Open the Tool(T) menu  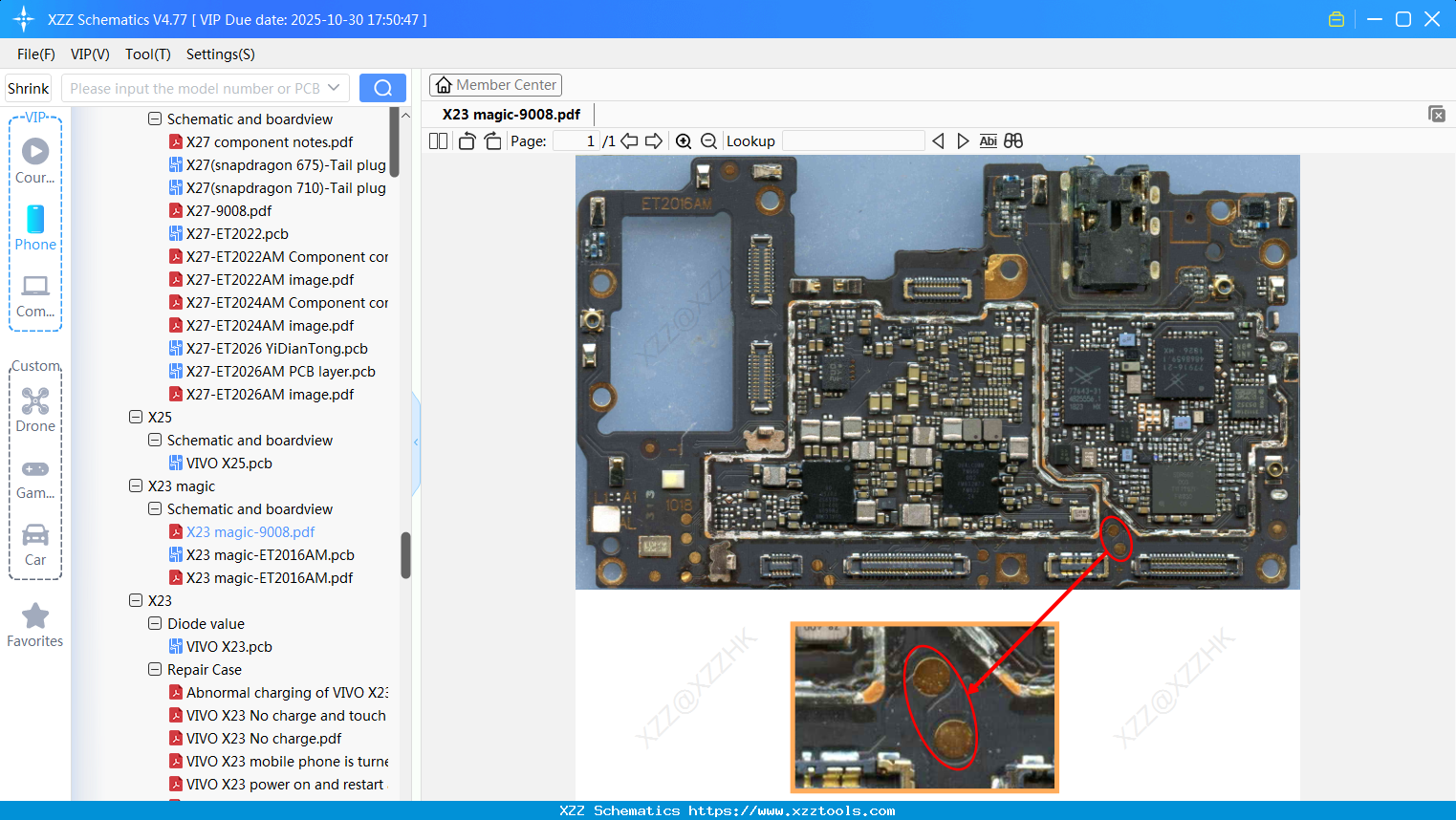pos(147,54)
